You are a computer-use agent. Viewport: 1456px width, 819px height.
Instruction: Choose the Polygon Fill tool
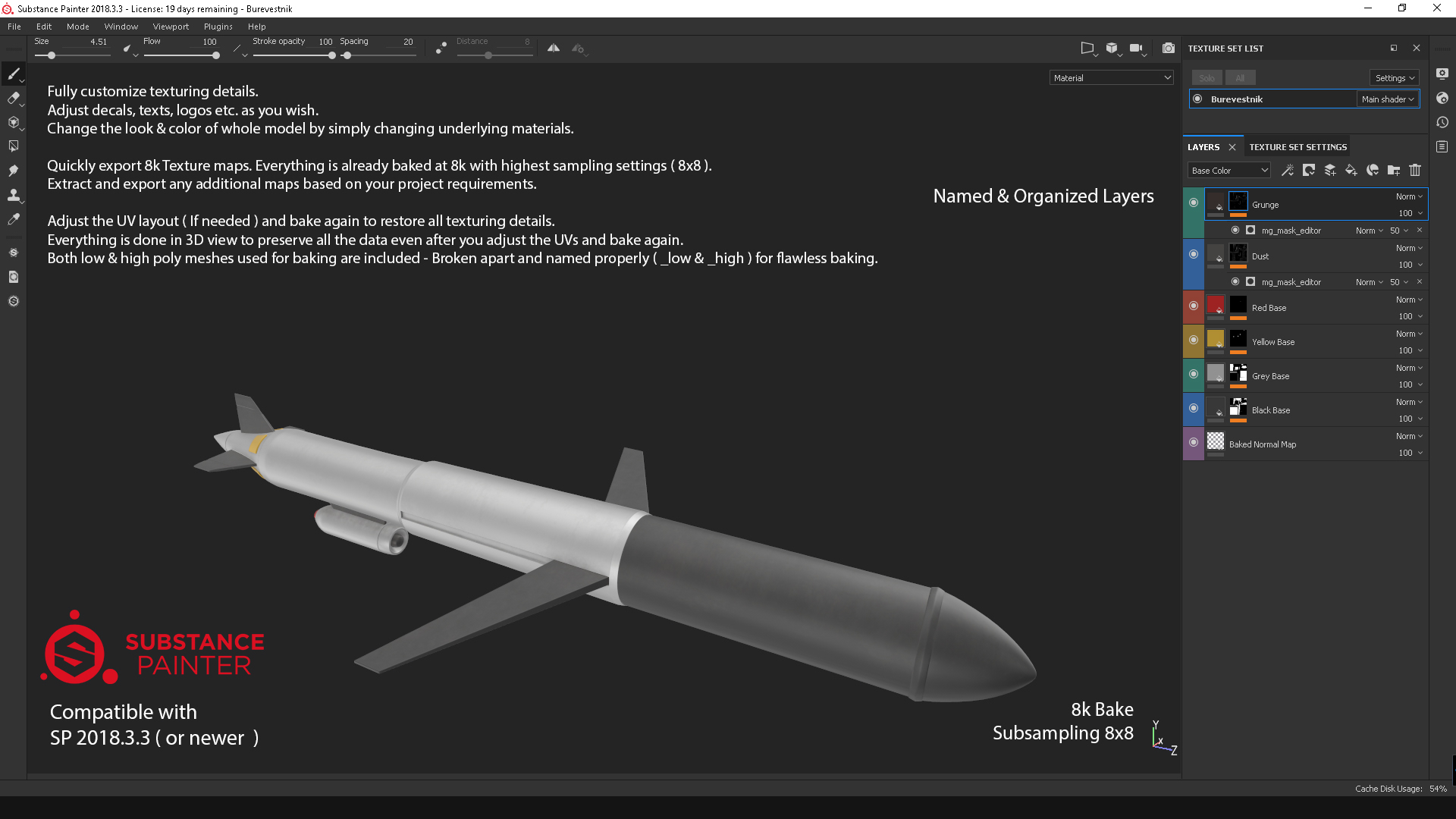[x=14, y=146]
